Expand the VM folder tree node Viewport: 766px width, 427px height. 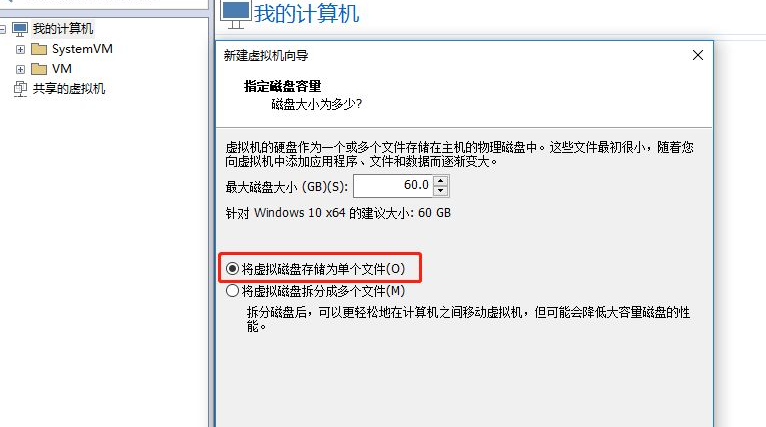point(20,69)
